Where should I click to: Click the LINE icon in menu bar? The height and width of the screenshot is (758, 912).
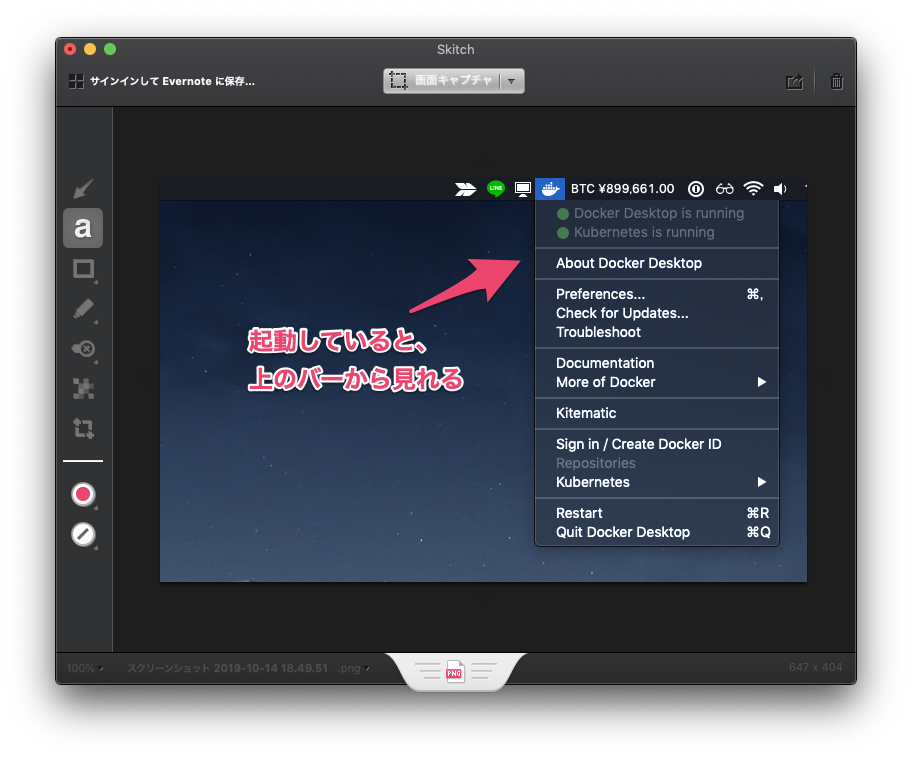click(x=496, y=188)
